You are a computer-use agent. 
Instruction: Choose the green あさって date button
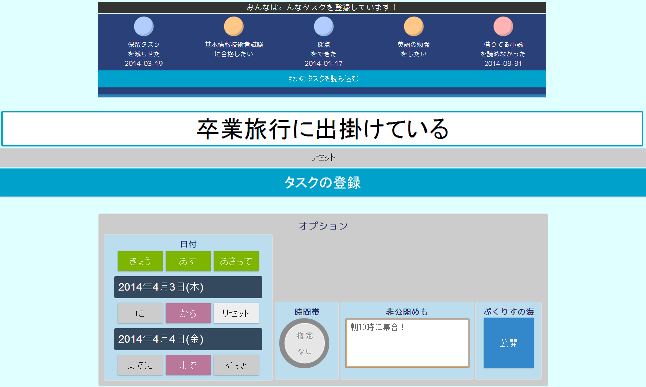tap(236, 261)
